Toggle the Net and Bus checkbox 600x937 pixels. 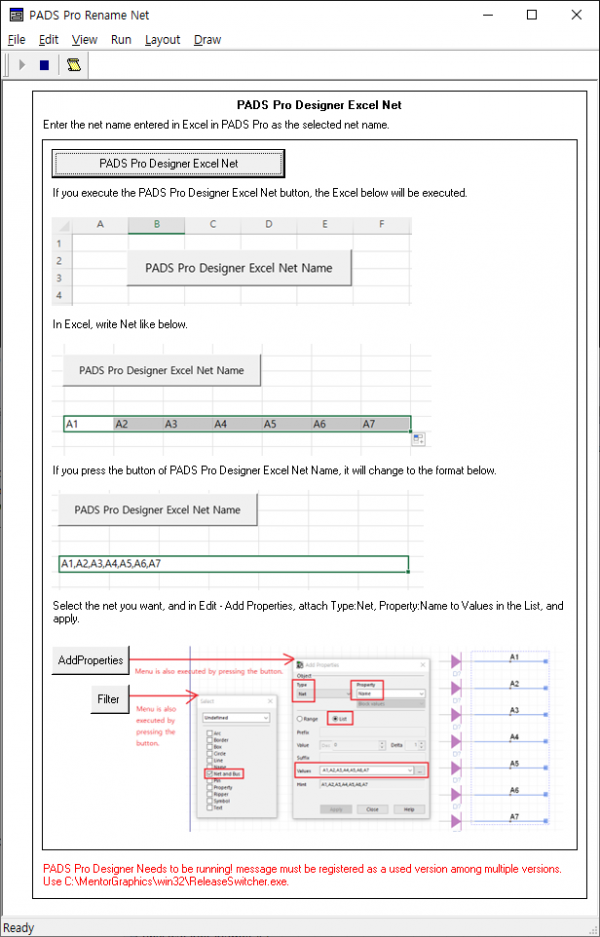[207, 773]
